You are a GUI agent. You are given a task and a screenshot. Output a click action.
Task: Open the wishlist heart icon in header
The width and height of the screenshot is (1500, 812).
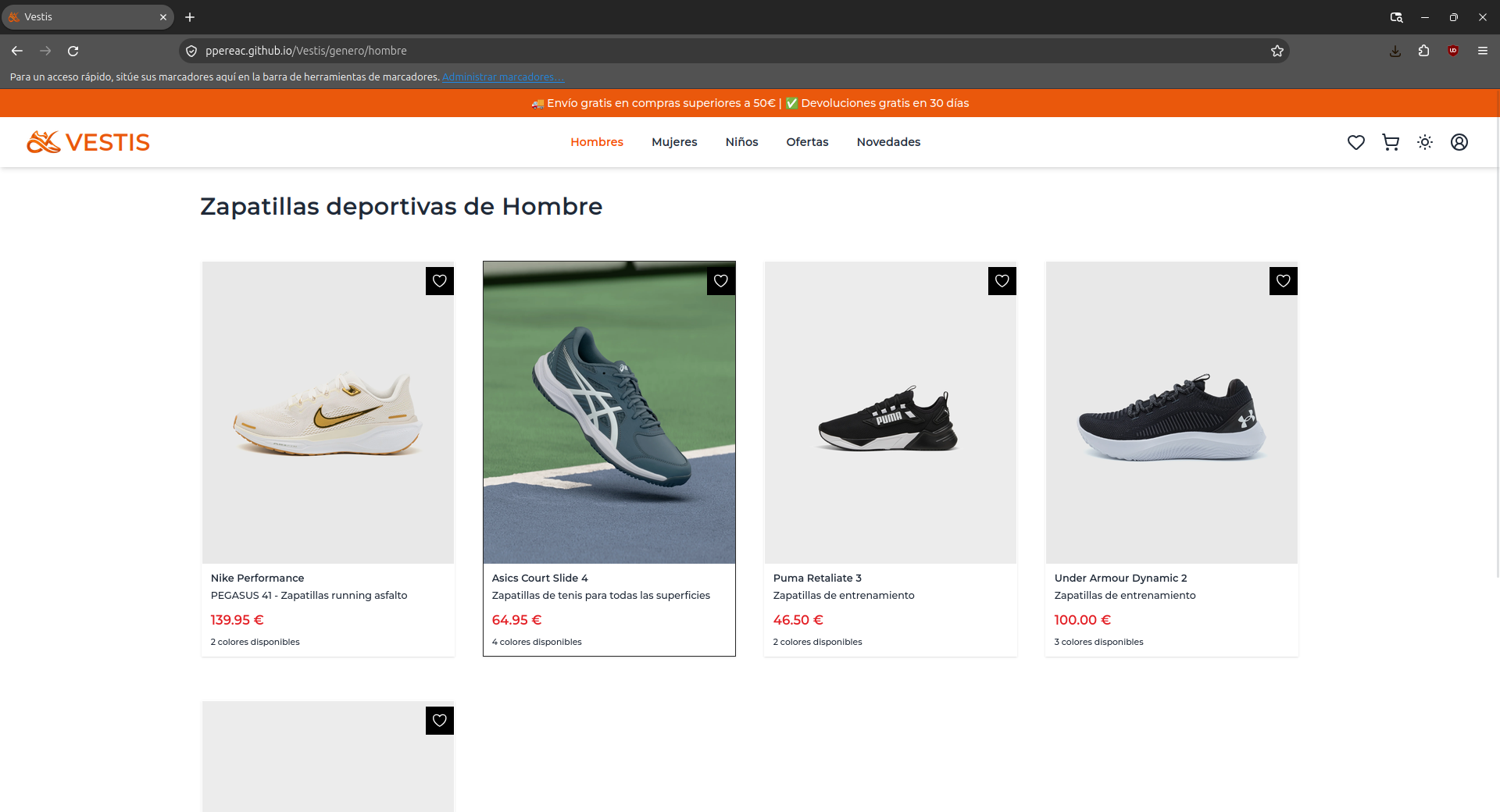pos(1356,142)
